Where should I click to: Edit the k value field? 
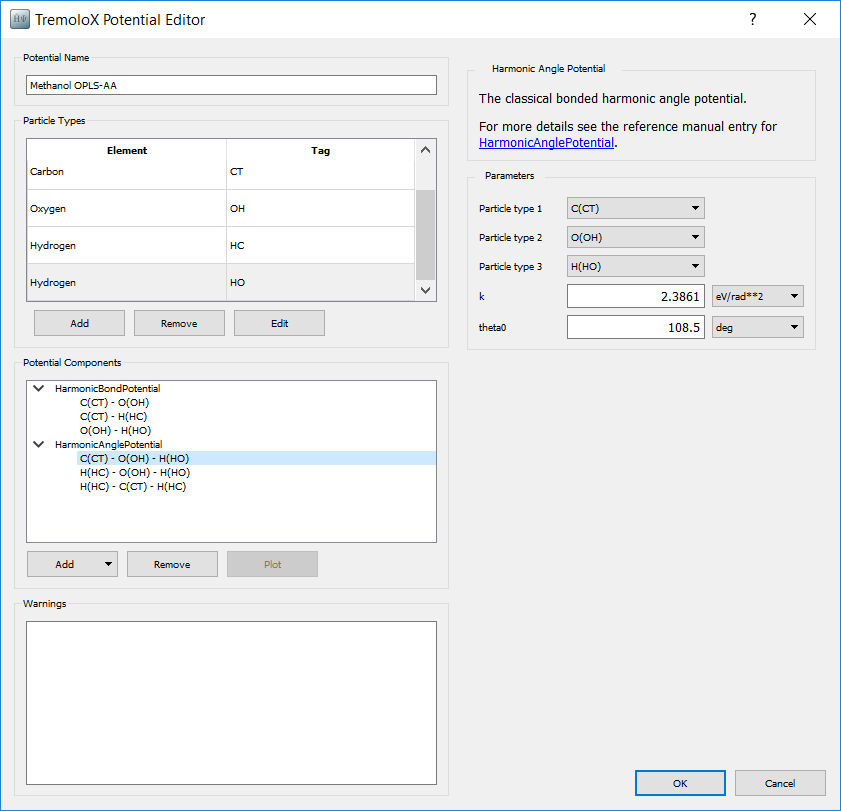pos(636,296)
